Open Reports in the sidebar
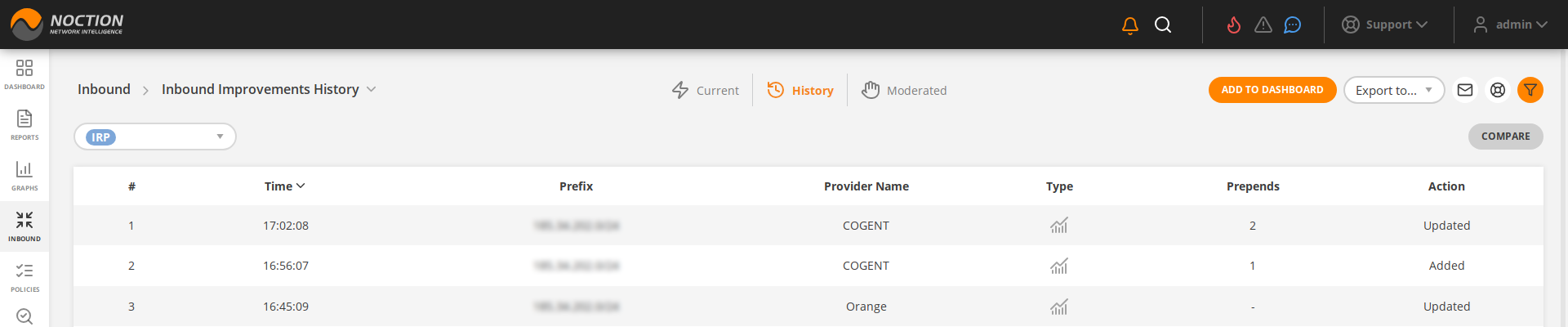The width and height of the screenshot is (1568, 327). (x=24, y=124)
